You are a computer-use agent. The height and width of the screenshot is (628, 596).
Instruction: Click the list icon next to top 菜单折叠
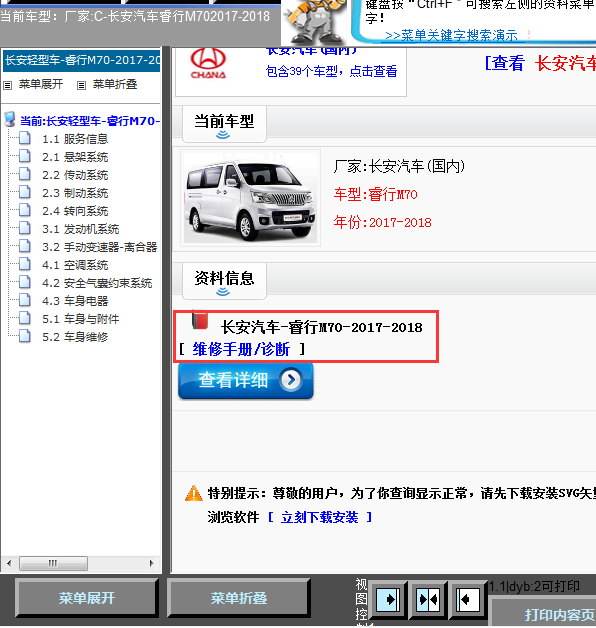click(x=81, y=85)
